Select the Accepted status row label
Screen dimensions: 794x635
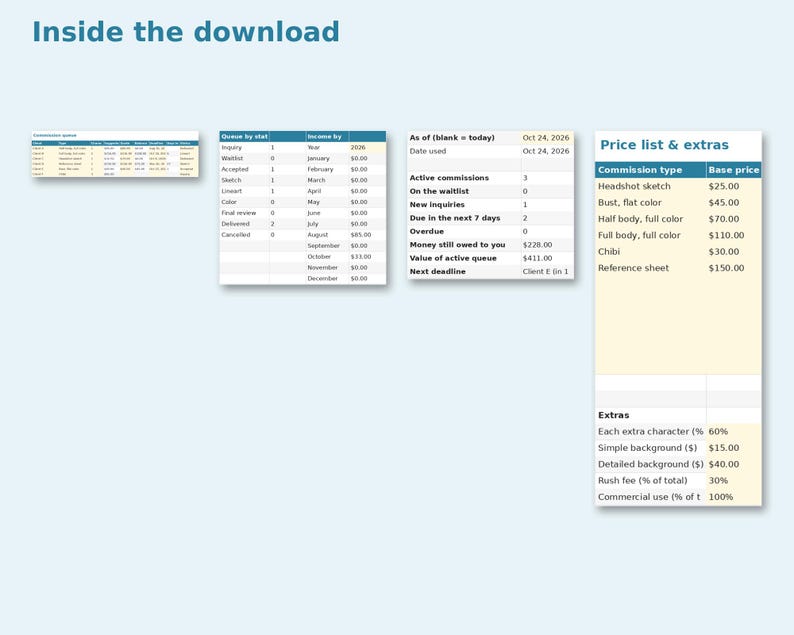(234, 169)
